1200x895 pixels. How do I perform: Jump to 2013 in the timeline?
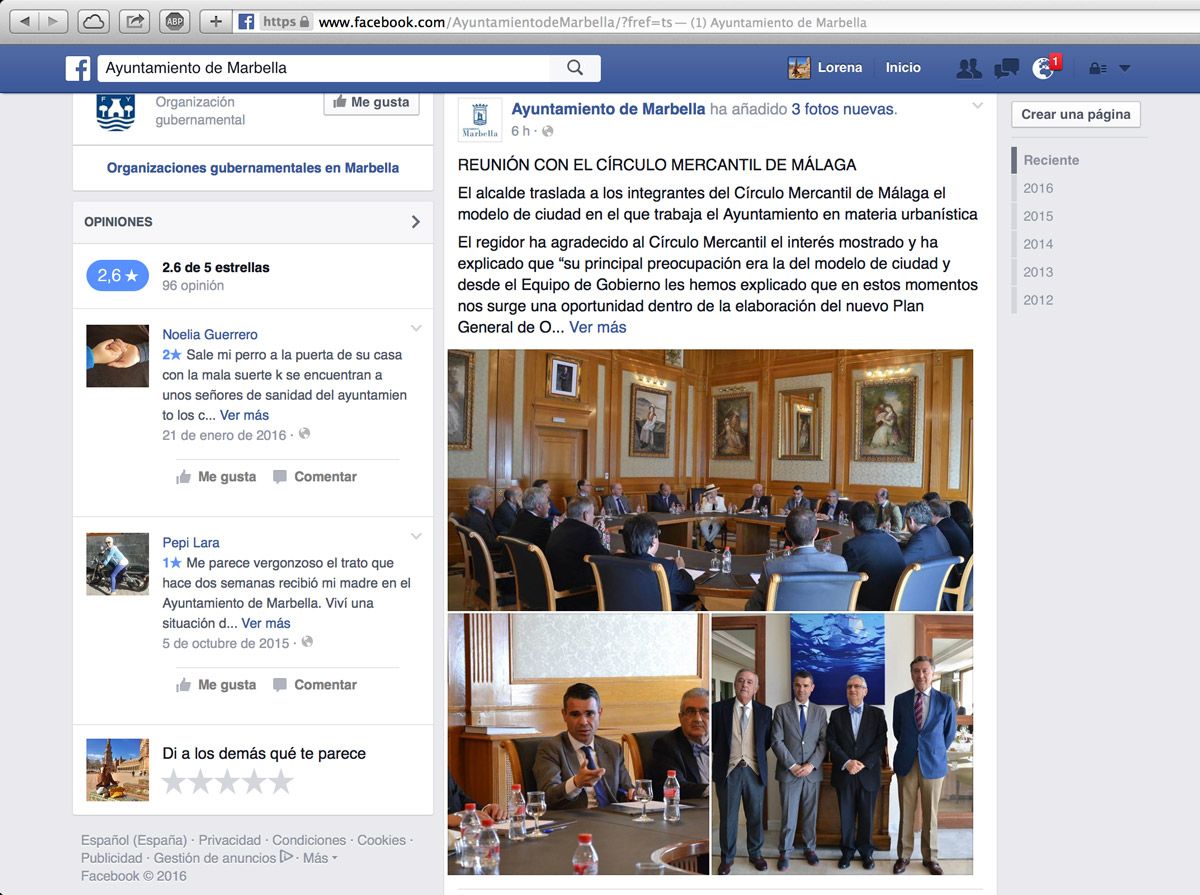pos(1038,272)
